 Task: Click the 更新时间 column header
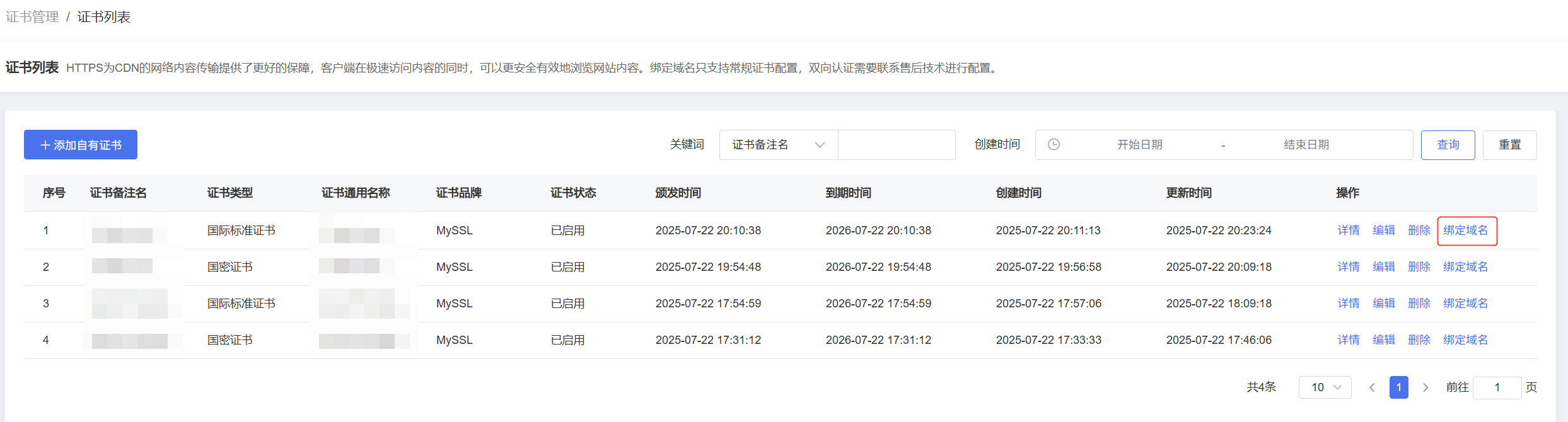click(1189, 193)
